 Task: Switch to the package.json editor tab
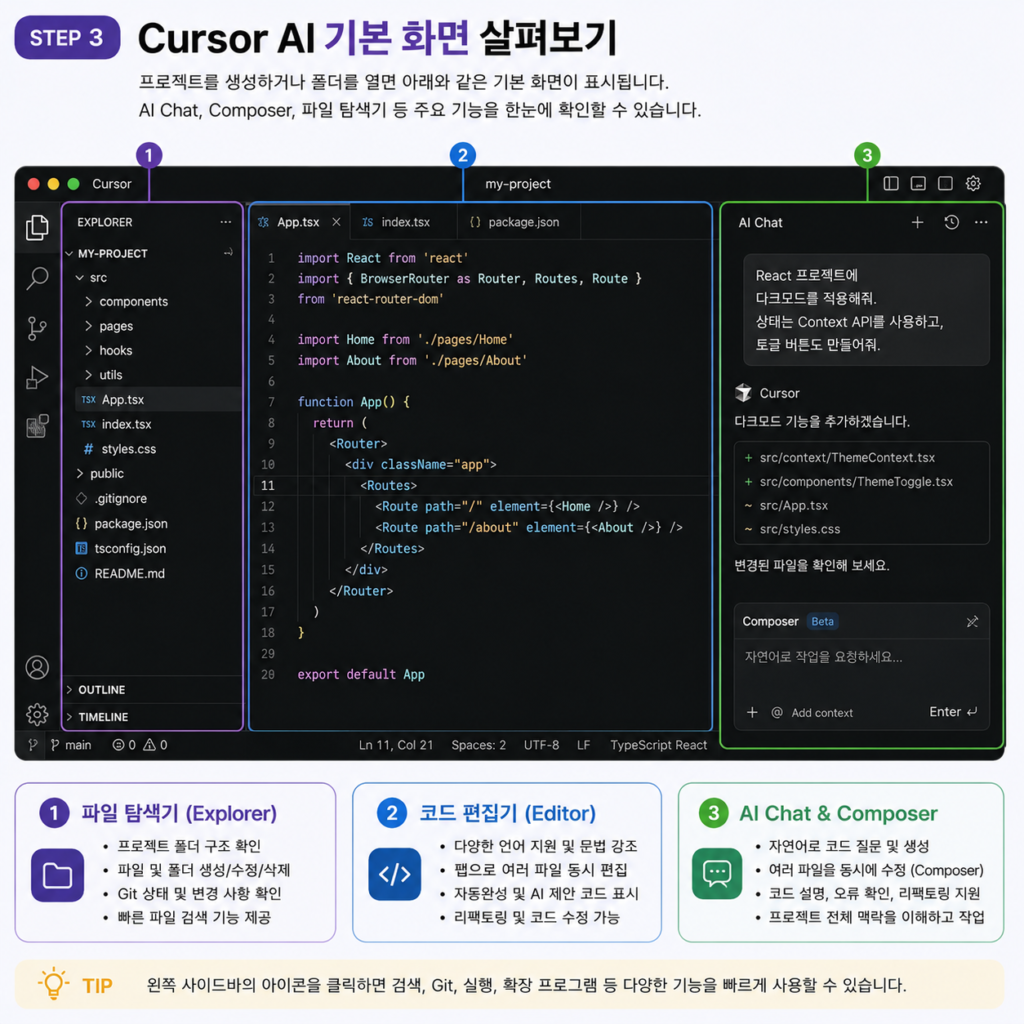coord(519,222)
